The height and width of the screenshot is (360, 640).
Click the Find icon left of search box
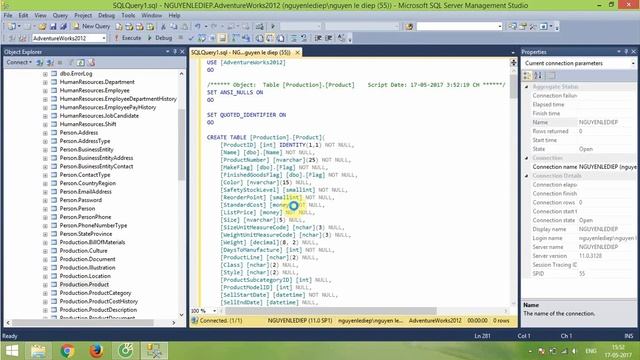pyautogui.click(x=409, y=26)
